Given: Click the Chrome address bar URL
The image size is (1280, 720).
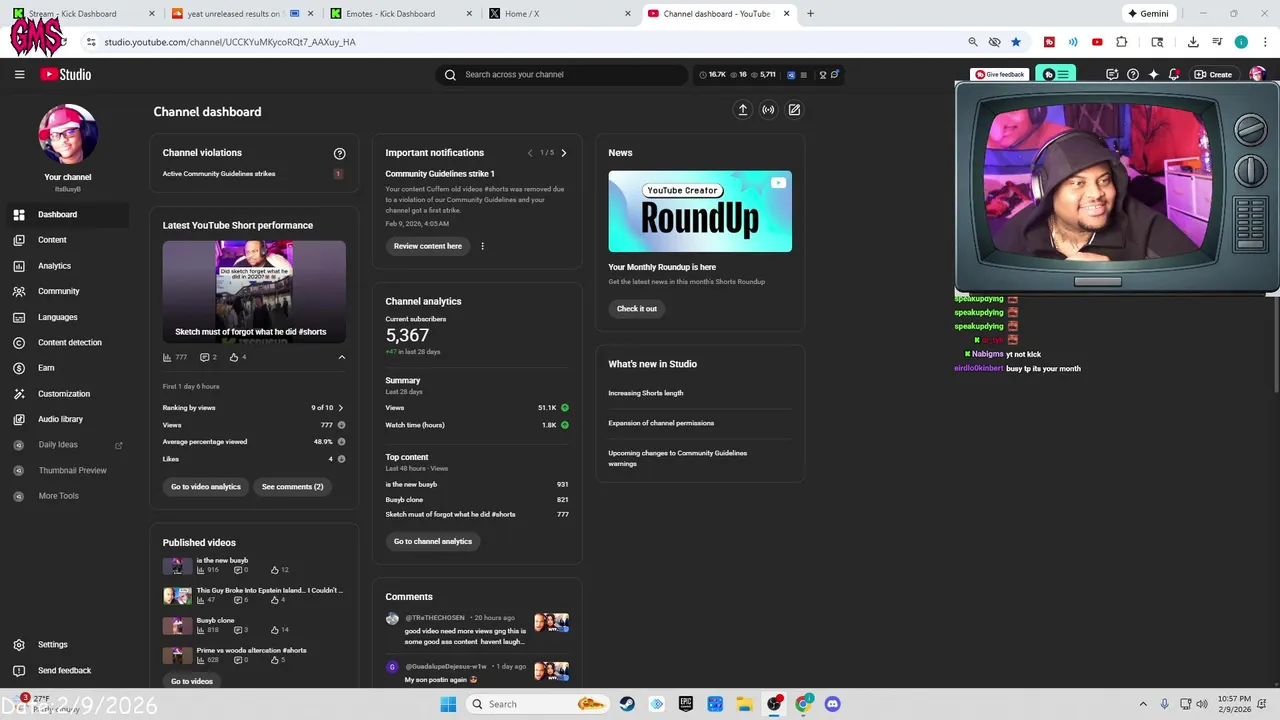Looking at the screenshot, I should tap(230, 42).
